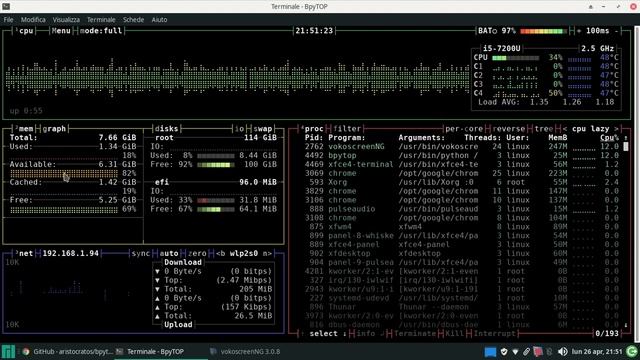
Task: Toggle per-core process CPU usage
Action: tap(464, 129)
